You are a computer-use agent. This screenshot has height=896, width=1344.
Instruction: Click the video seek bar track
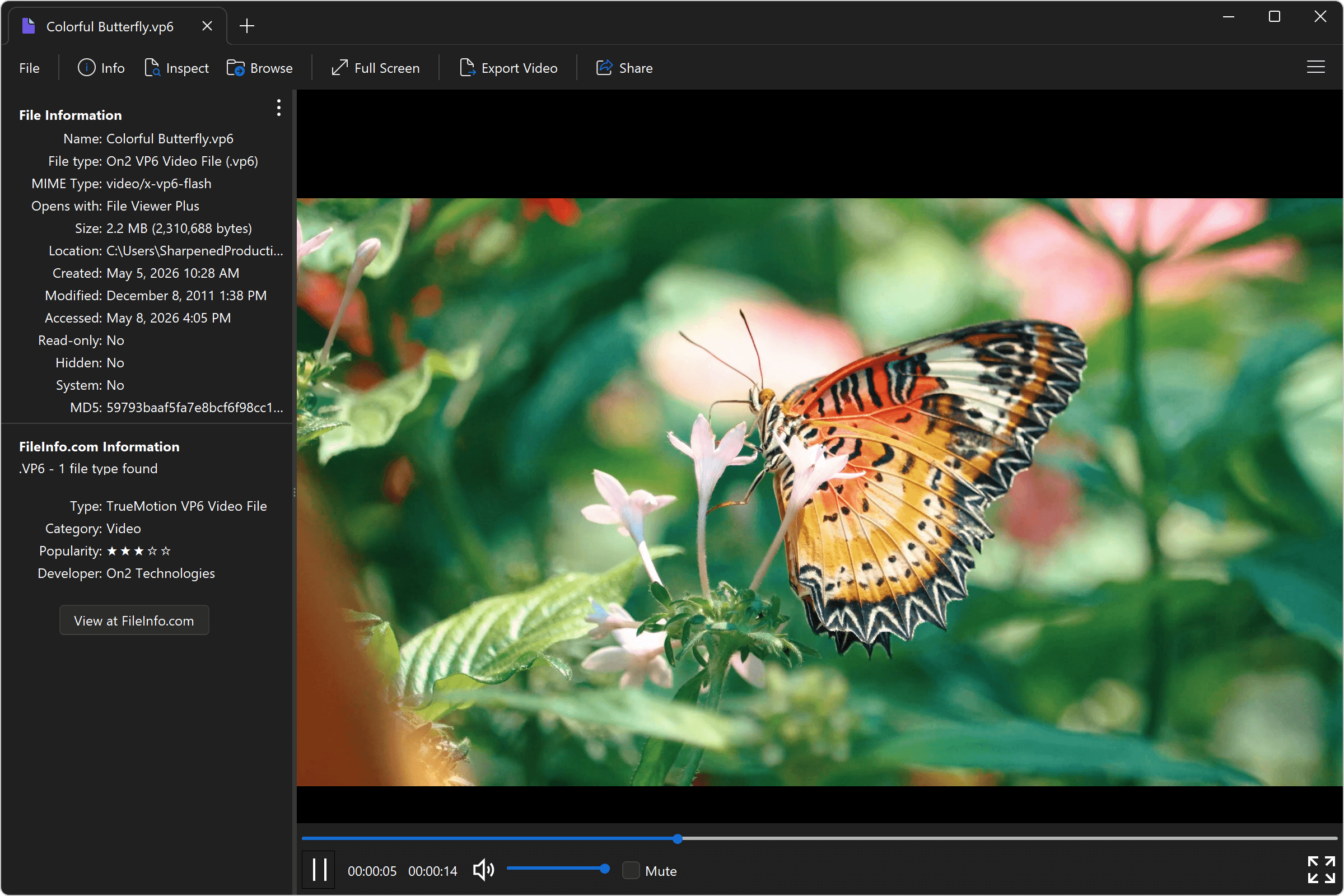pos(819,838)
